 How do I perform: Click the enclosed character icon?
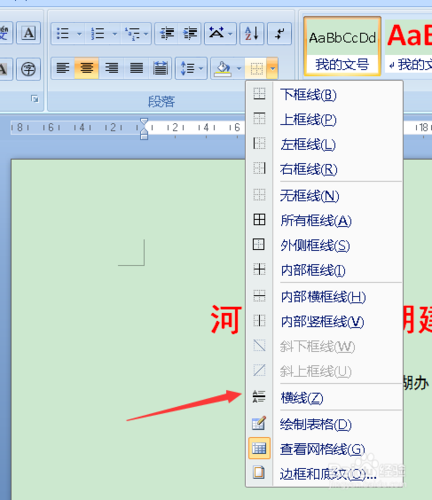(28, 69)
